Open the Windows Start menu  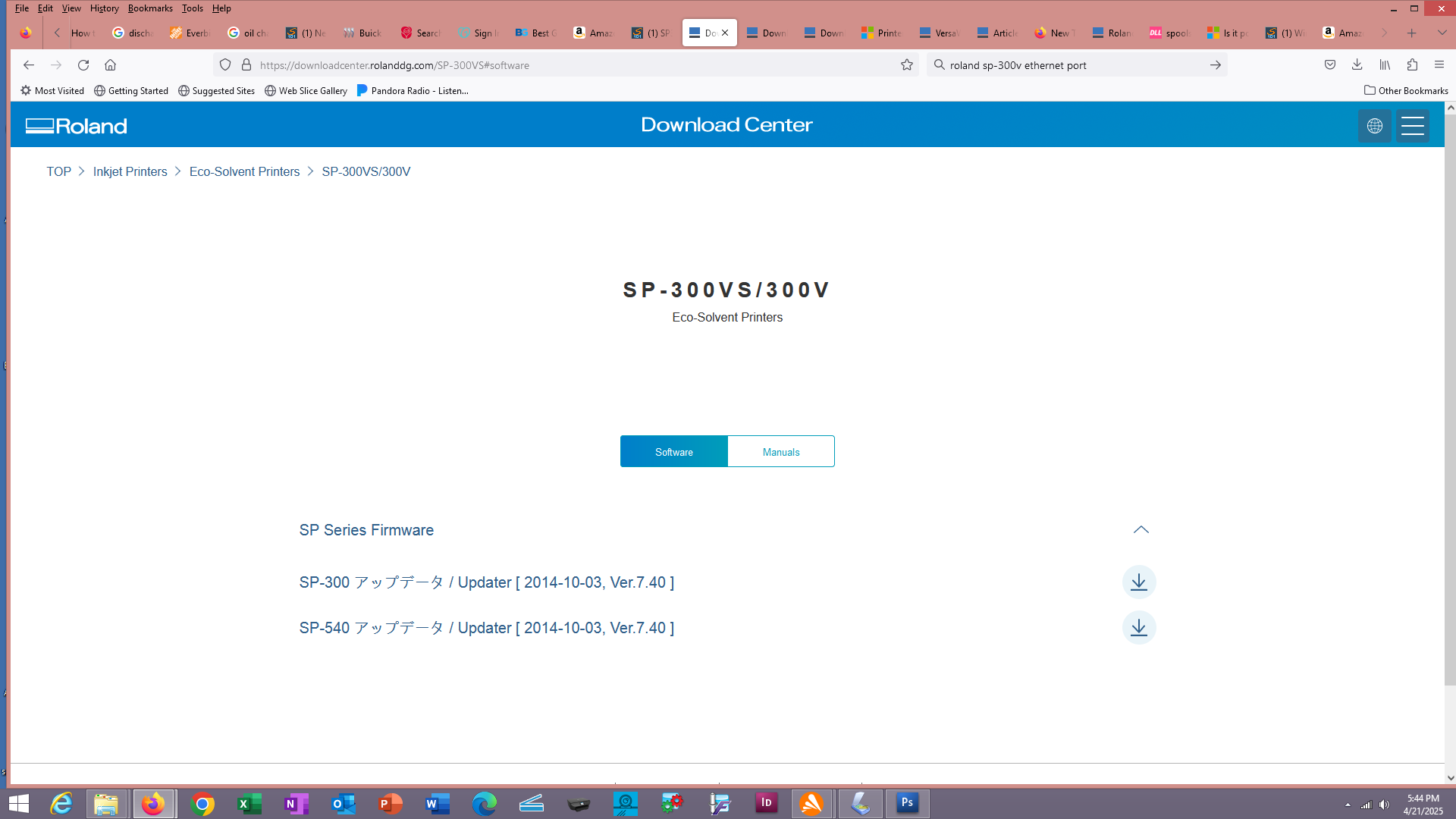18,804
